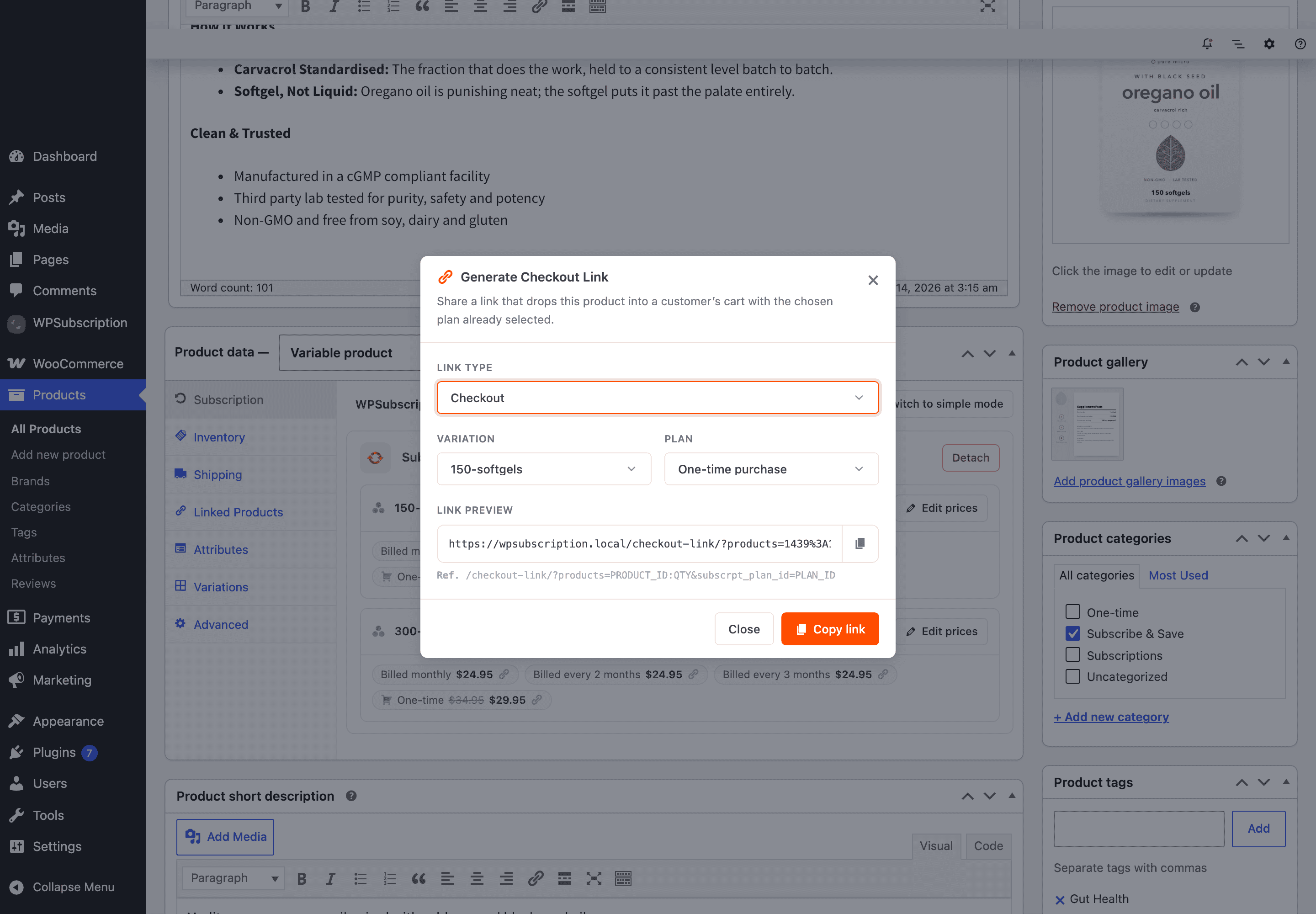This screenshot has height=914, width=1316.
Task: Insert blockquote in short description toolbar
Action: click(419, 878)
